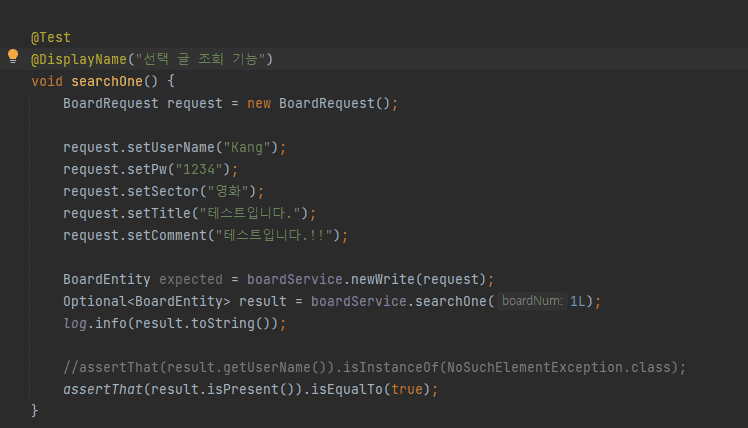Click the yellow lightbulb quick-fix icon
The width and height of the screenshot is (748, 428).
click(13, 56)
